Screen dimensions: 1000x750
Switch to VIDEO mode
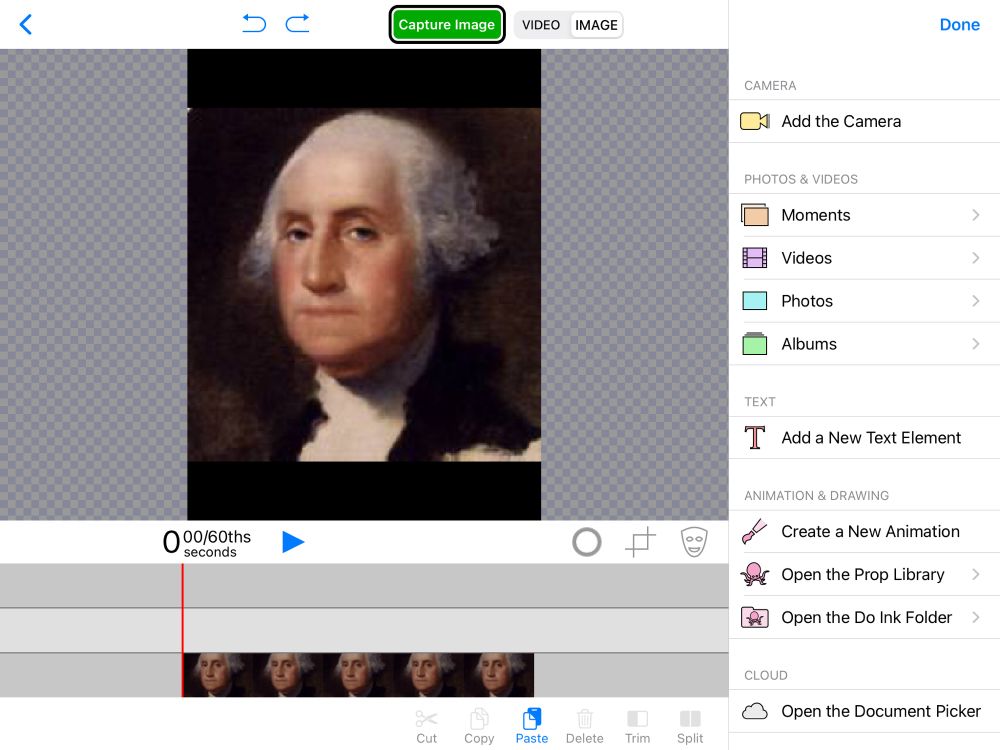point(541,25)
